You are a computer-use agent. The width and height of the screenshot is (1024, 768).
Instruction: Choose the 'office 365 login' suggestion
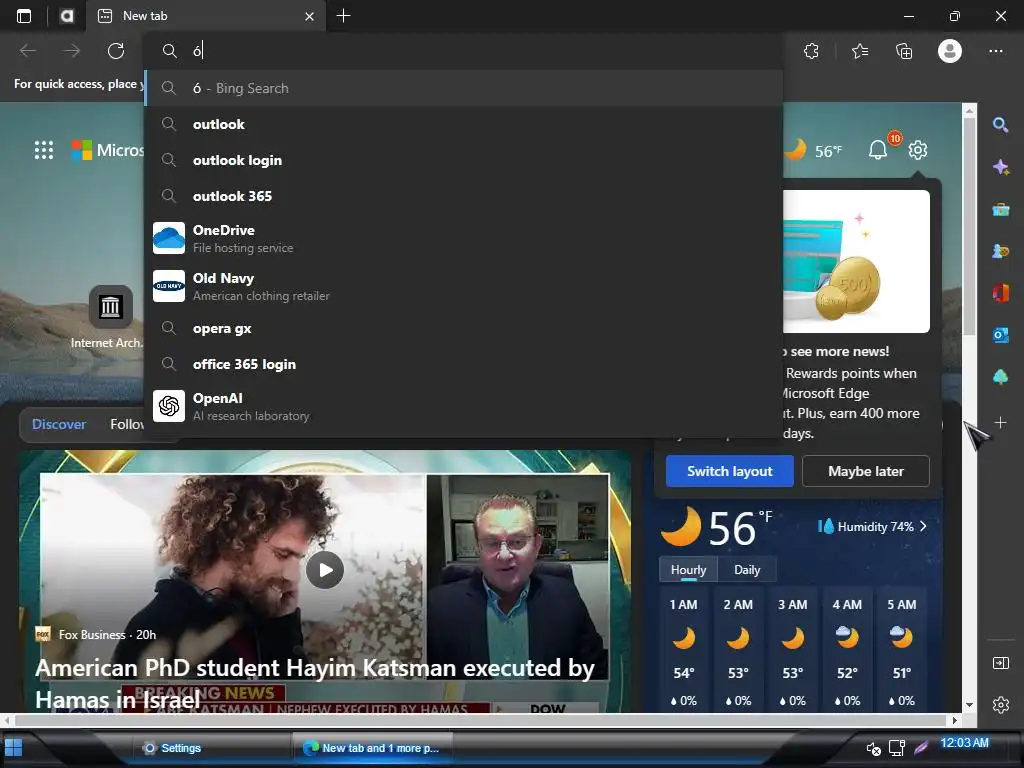click(464, 364)
